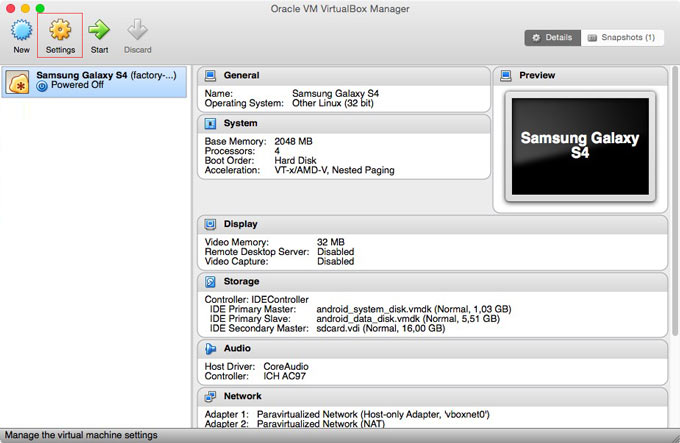This screenshot has width=680, height=443.
Task: Click the General section icon
Action: (x=210, y=76)
